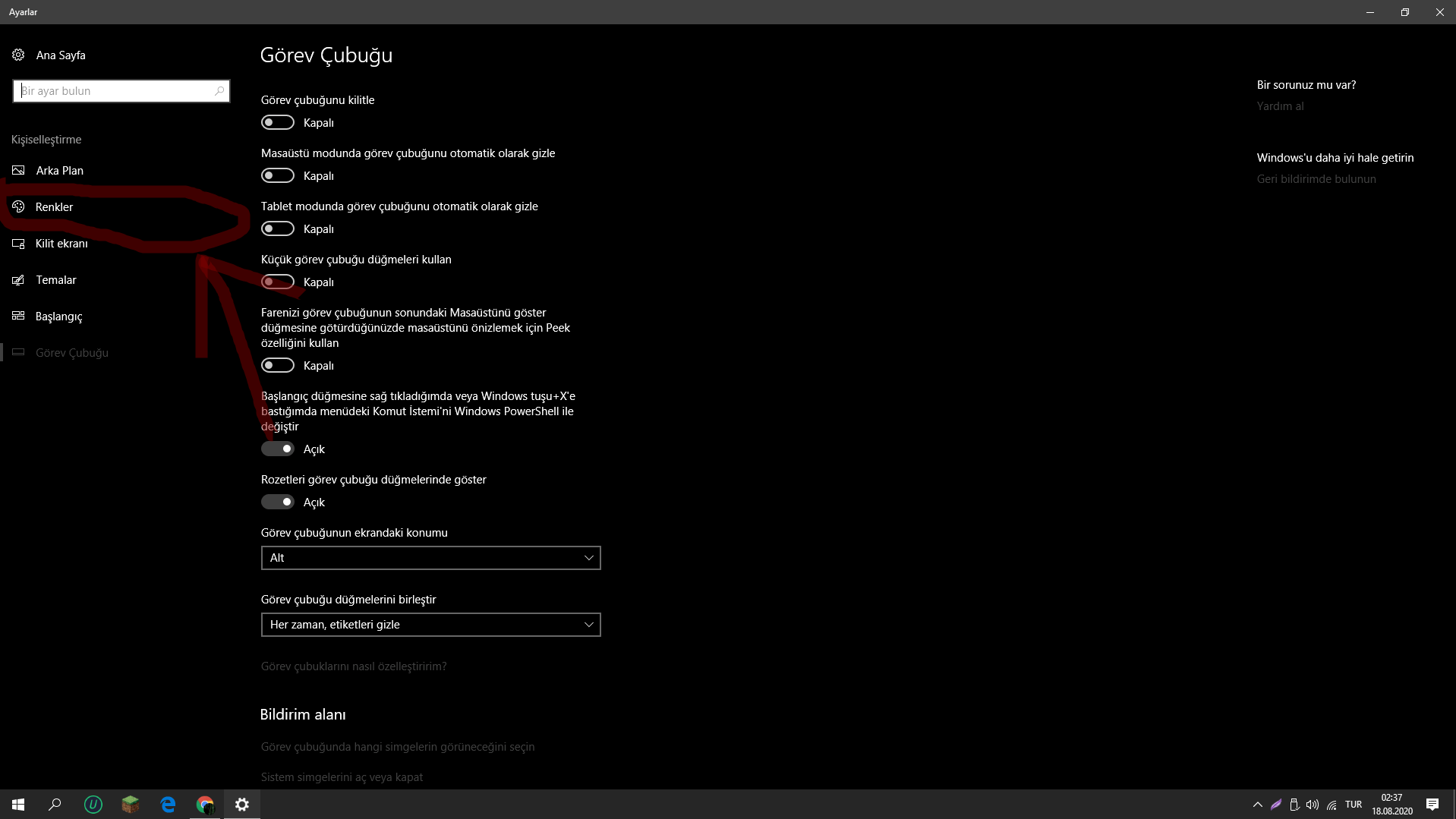The width and height of the screenshot is (1456, 819).
Task: Open Google Chrome from taskbar
Action: tap(205, 804)
